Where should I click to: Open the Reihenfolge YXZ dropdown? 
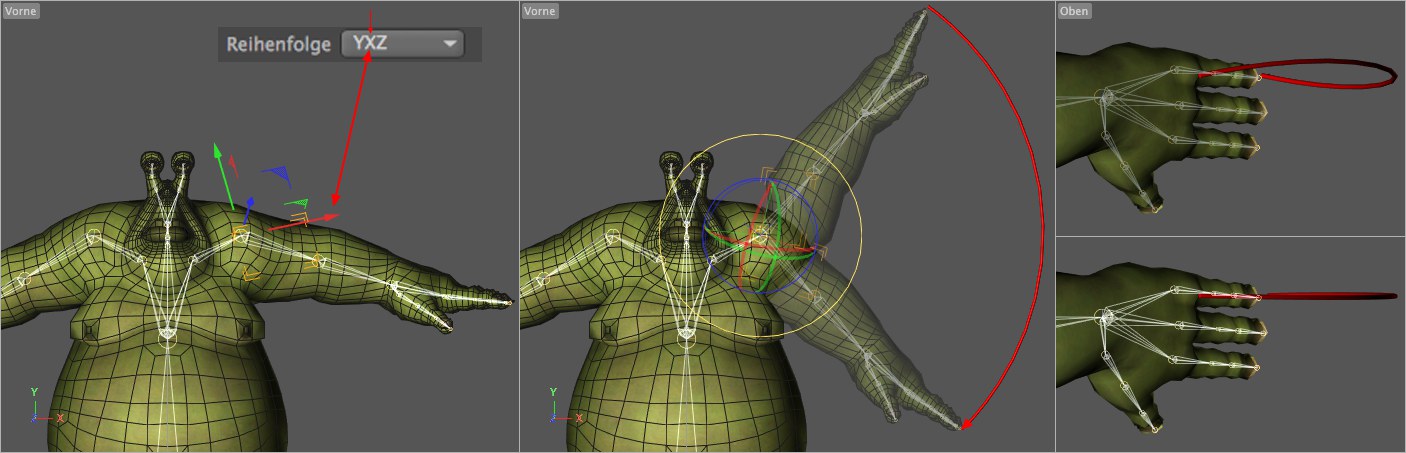(x=400, y=44)
